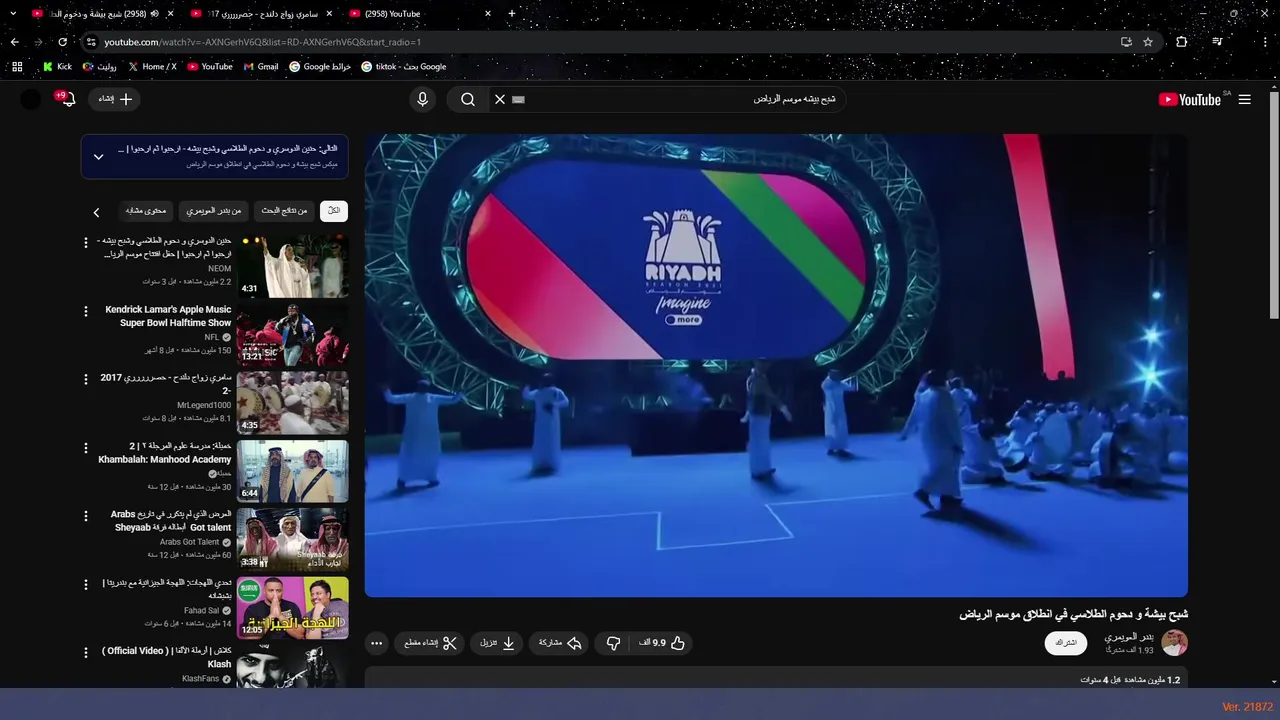Clear the search box with X
Image resolution: width=1280 pixels, height=720 pixels.
(x=500, y=99)
